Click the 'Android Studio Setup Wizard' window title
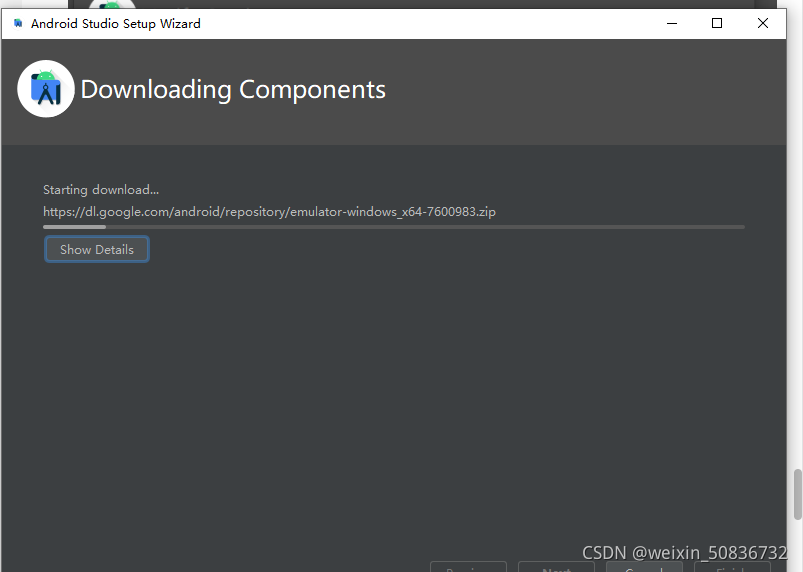Image resolution: width=803 pixels, height=572 pixels. [x=116, y=24]
